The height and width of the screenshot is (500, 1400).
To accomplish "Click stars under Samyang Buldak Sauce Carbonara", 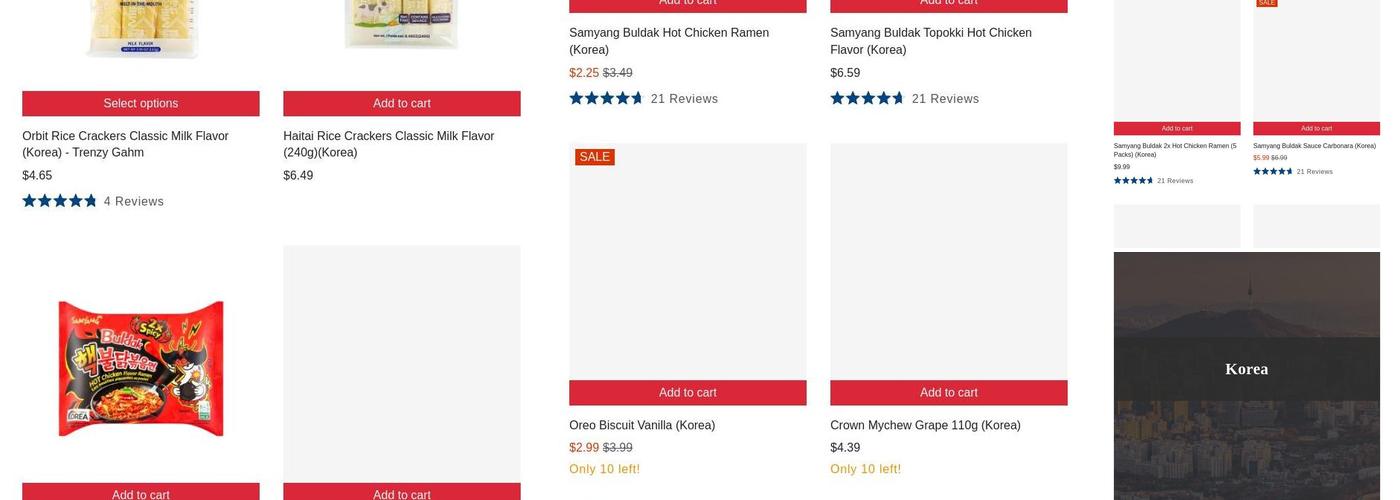I will 1273,171.
